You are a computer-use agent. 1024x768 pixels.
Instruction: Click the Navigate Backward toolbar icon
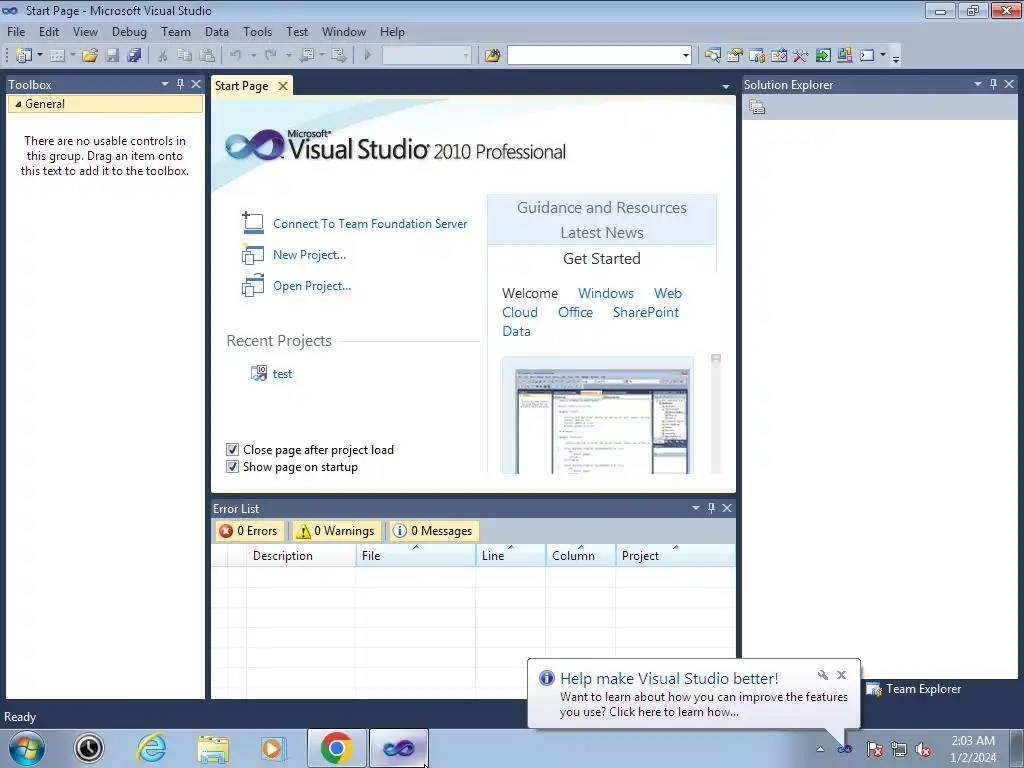coord(307,56)
